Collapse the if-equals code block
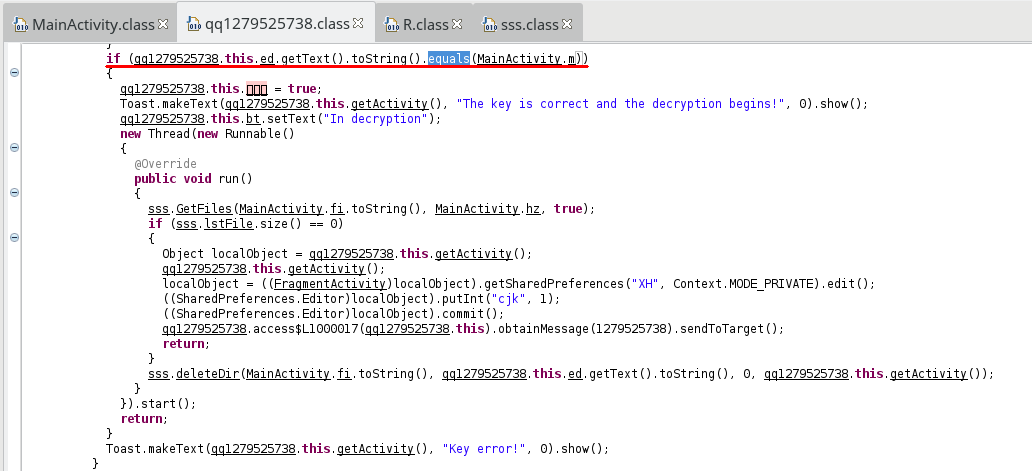 coord(14,73)
